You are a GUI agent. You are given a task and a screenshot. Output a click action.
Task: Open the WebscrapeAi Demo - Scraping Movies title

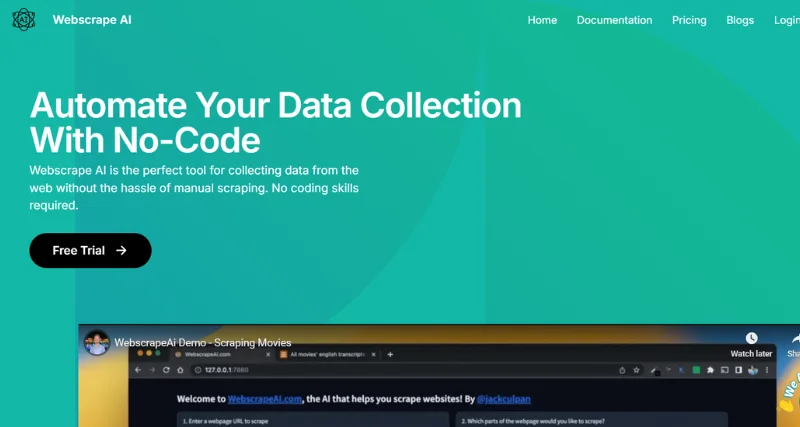tap(203, 343)
